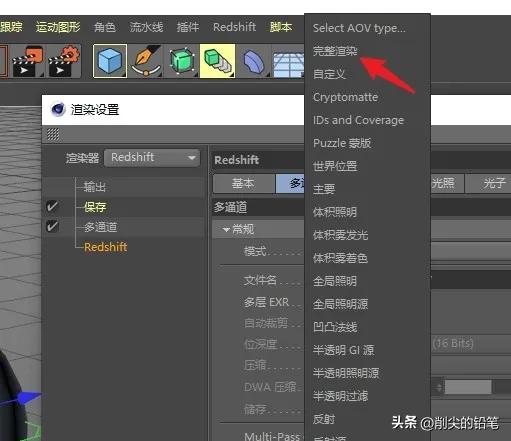Image resolution: width=511 pixels, height=441 pixels.
Task: Open Edit Render Settings clapperboard with gear
Action: point(64,62)
